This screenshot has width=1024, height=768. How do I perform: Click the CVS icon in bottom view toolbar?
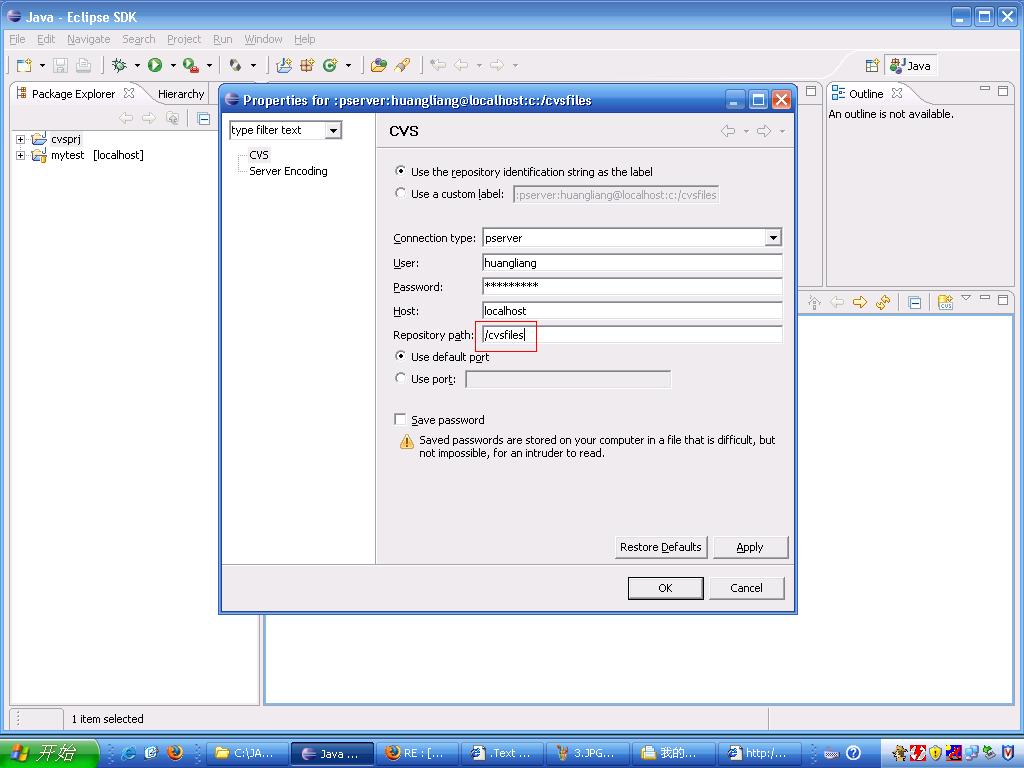point(945,302)
